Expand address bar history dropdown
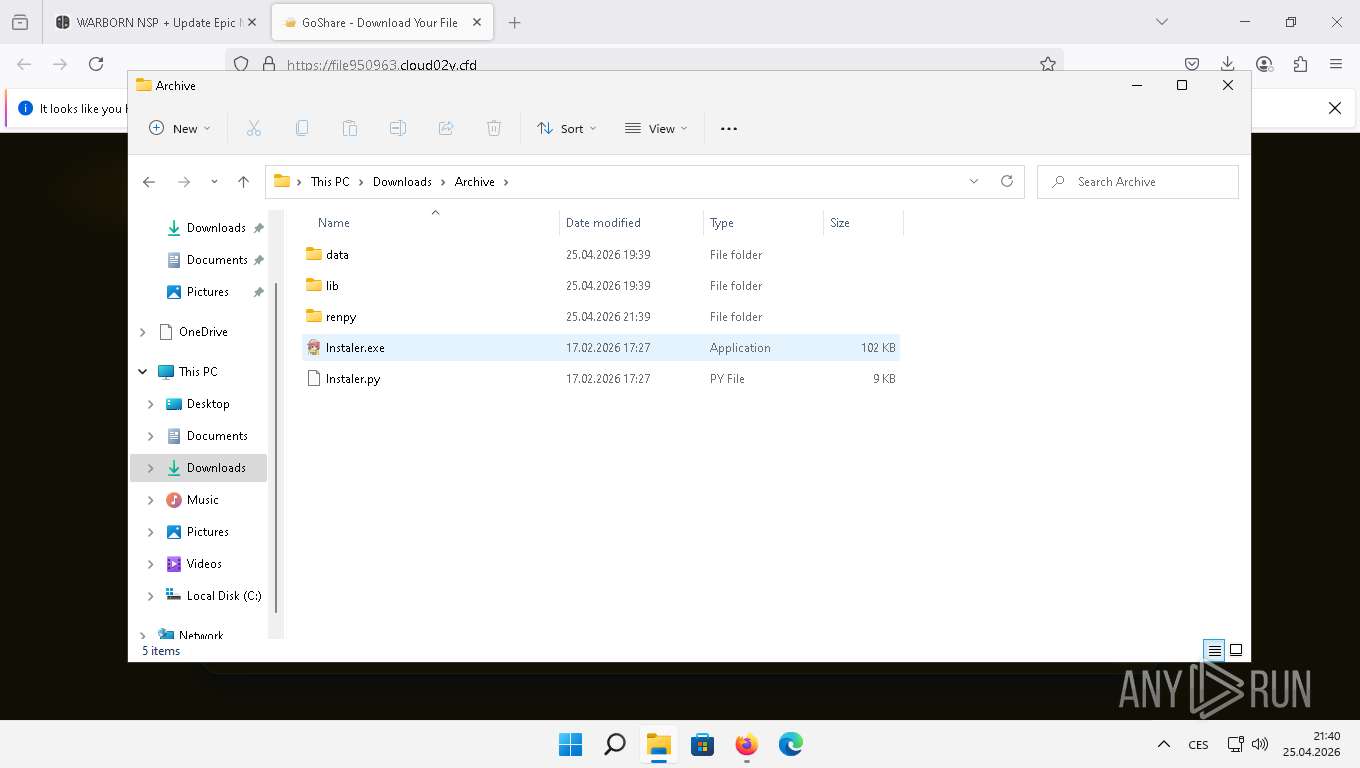 (x=974, y=181)
